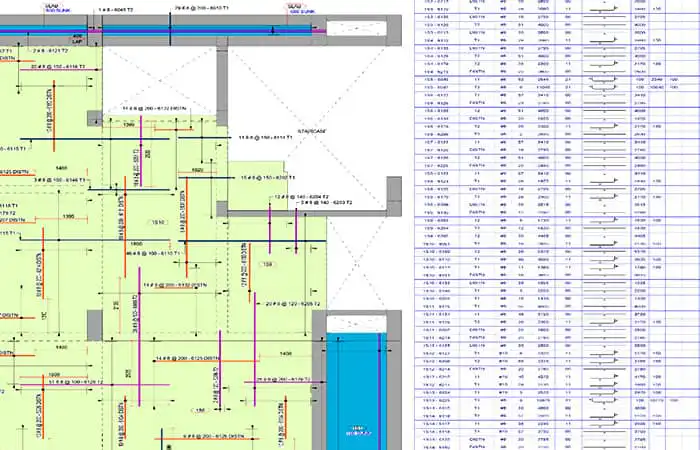Select rebar label 11 # 8 @ 150 - 6114 T1
This screenshot has height=450, width=700.
pos(266,138)
